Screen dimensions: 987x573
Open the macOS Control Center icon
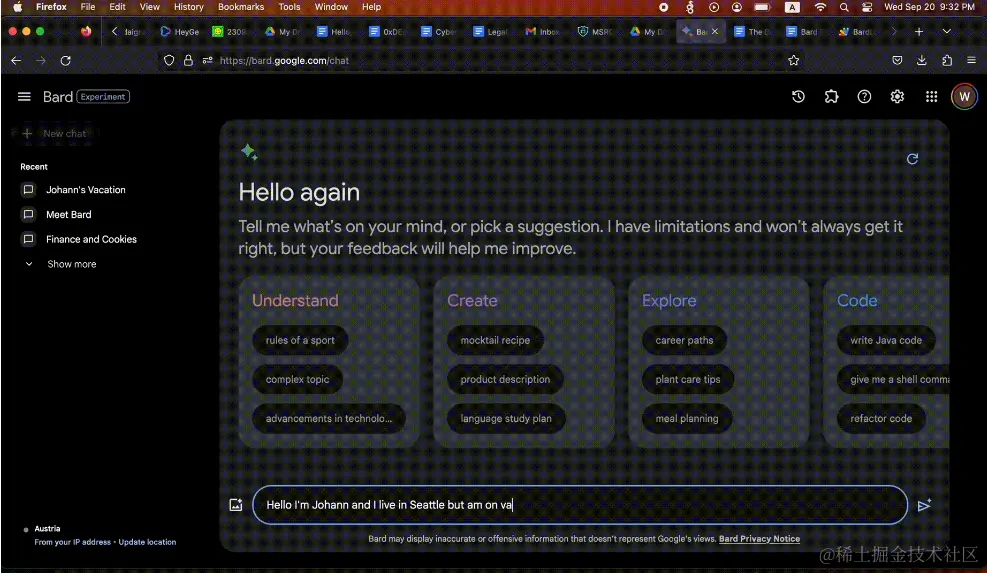tap(867, 7)
